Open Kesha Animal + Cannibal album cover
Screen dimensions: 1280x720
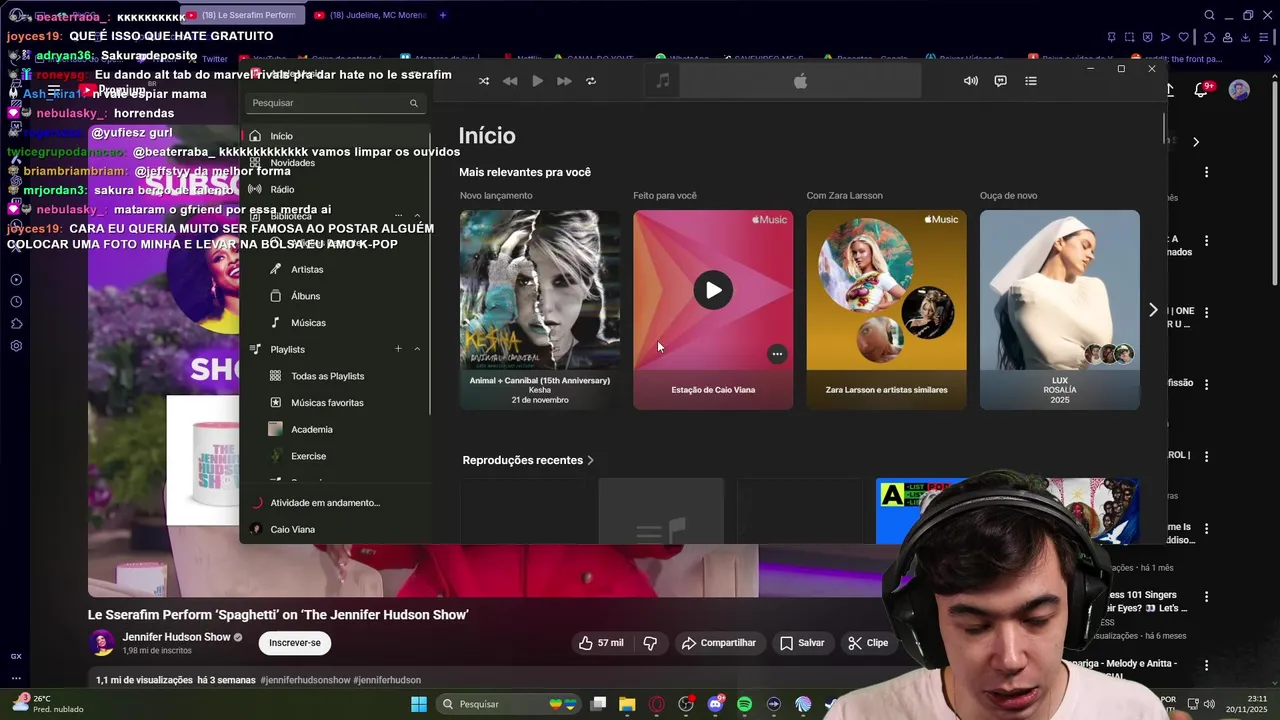539,290
